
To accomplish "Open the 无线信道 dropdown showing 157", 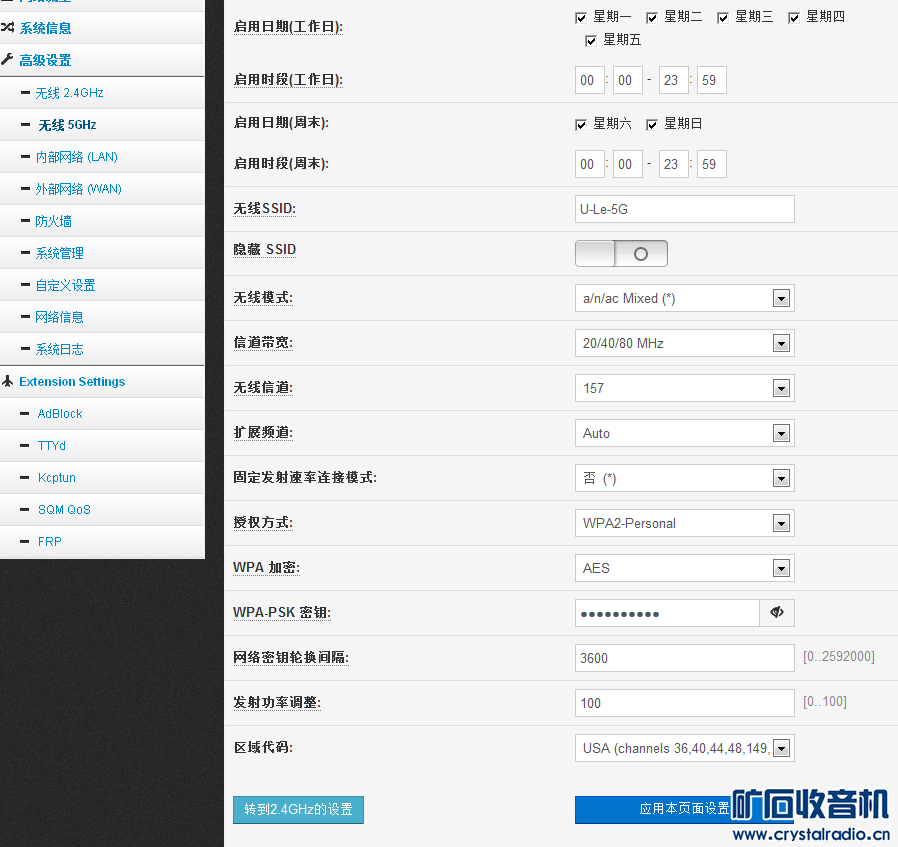I will point(684,388).
